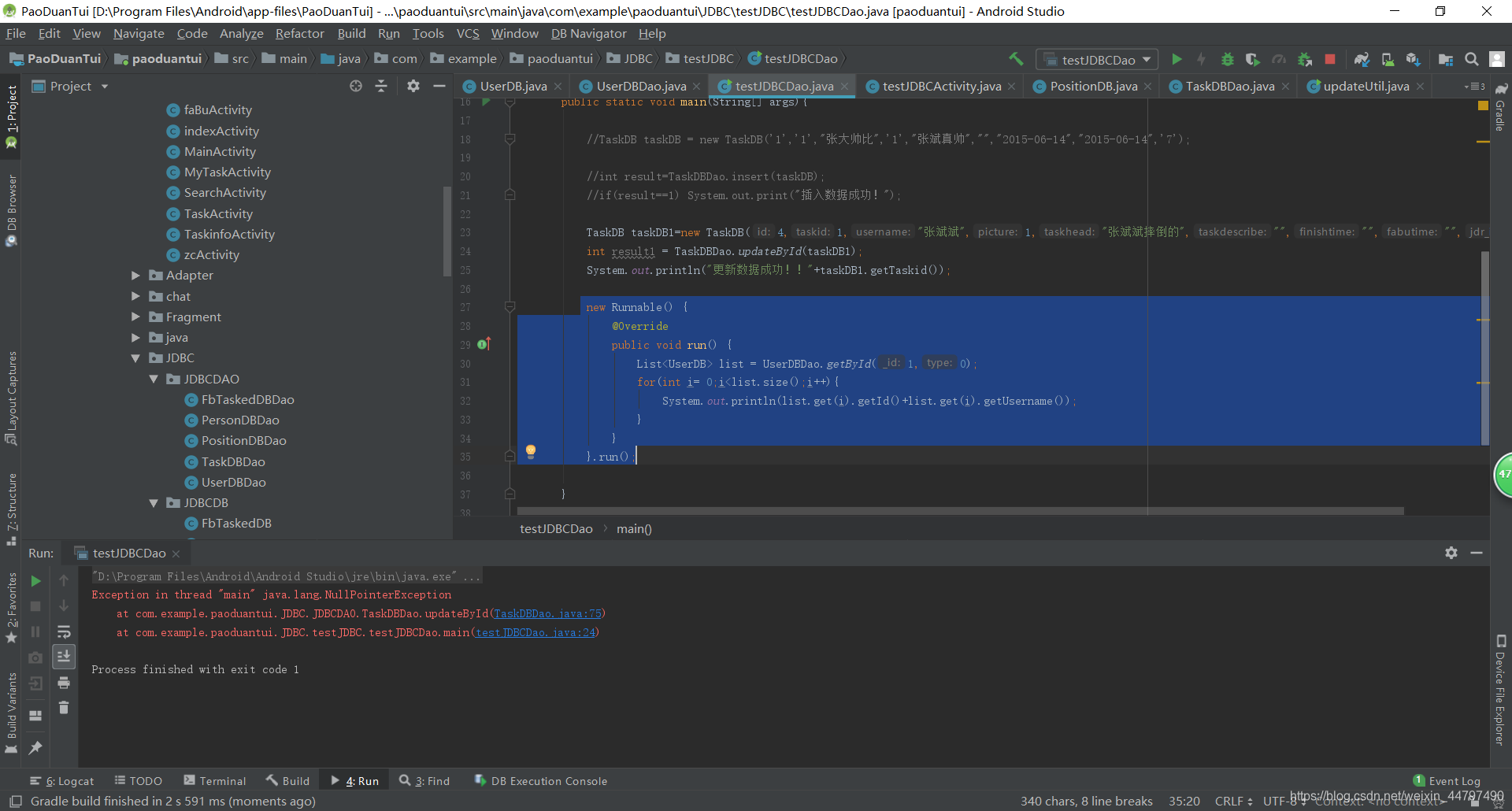This screenshot has height=811, width=1512.
Task: Open the AVD Manager icon
Action: tap(1388, 59)
